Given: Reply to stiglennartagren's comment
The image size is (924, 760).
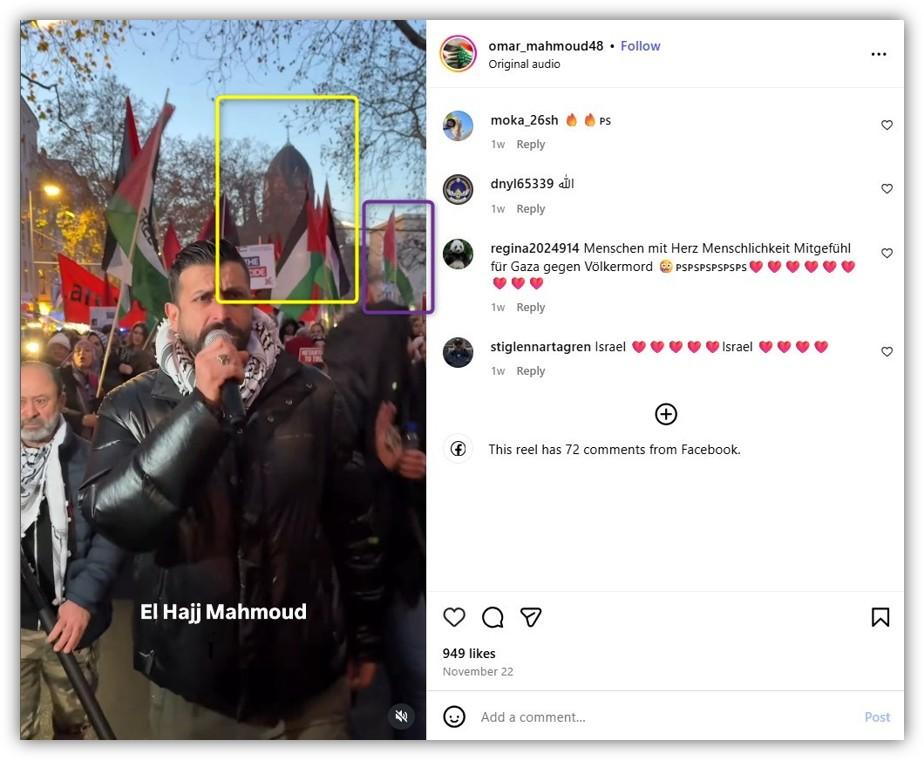Looking at the screenshot, I should click(530, 371).
